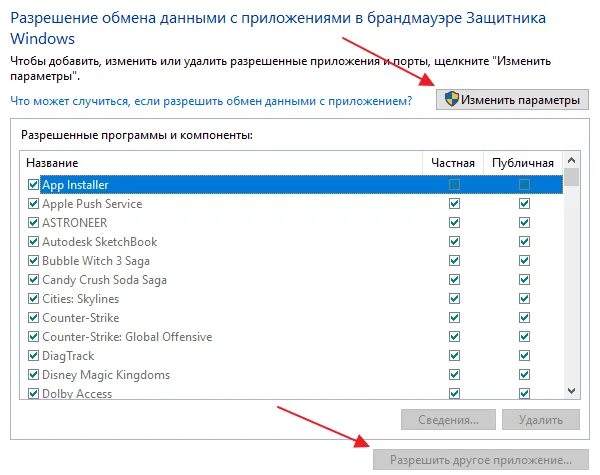
Task: Toggle Candy Crush Soda Saga enabled checkbox
Action: [33, 279]
